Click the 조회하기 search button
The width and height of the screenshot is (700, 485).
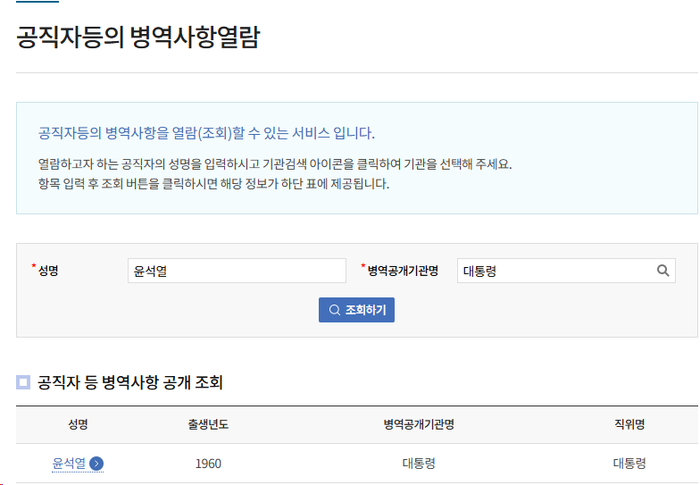pyautogui.click(x=357, y=310)
